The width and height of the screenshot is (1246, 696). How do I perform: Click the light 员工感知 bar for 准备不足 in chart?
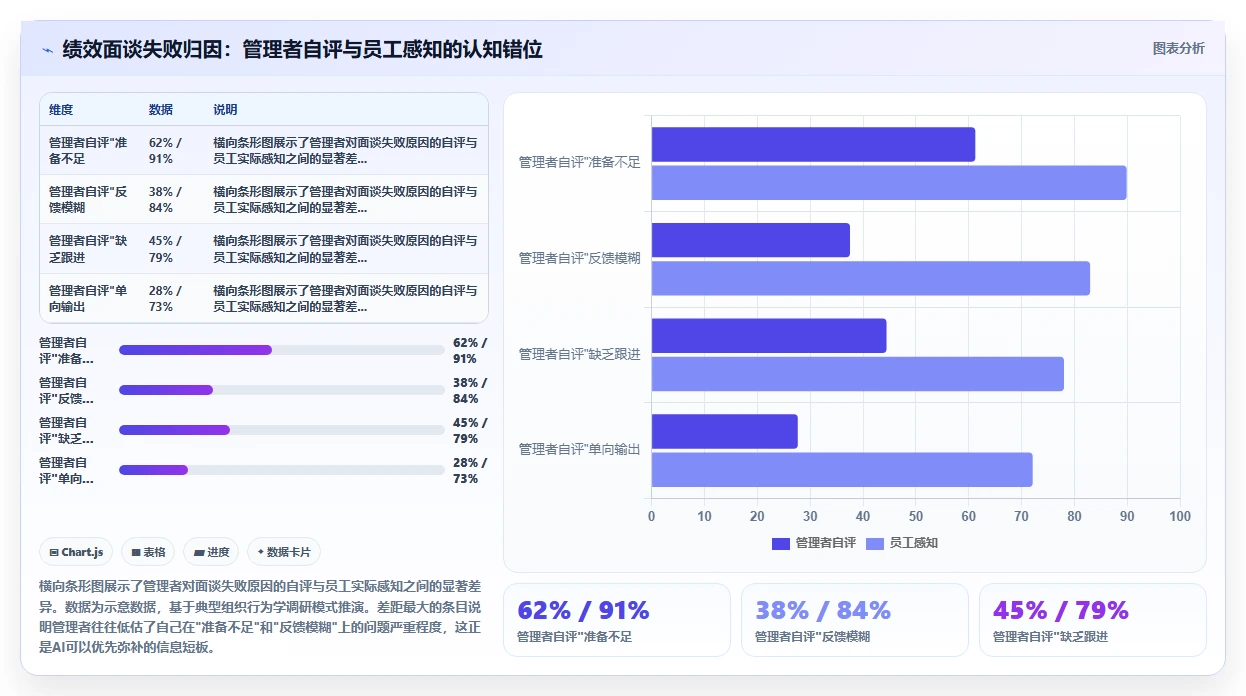pos(889,183)
